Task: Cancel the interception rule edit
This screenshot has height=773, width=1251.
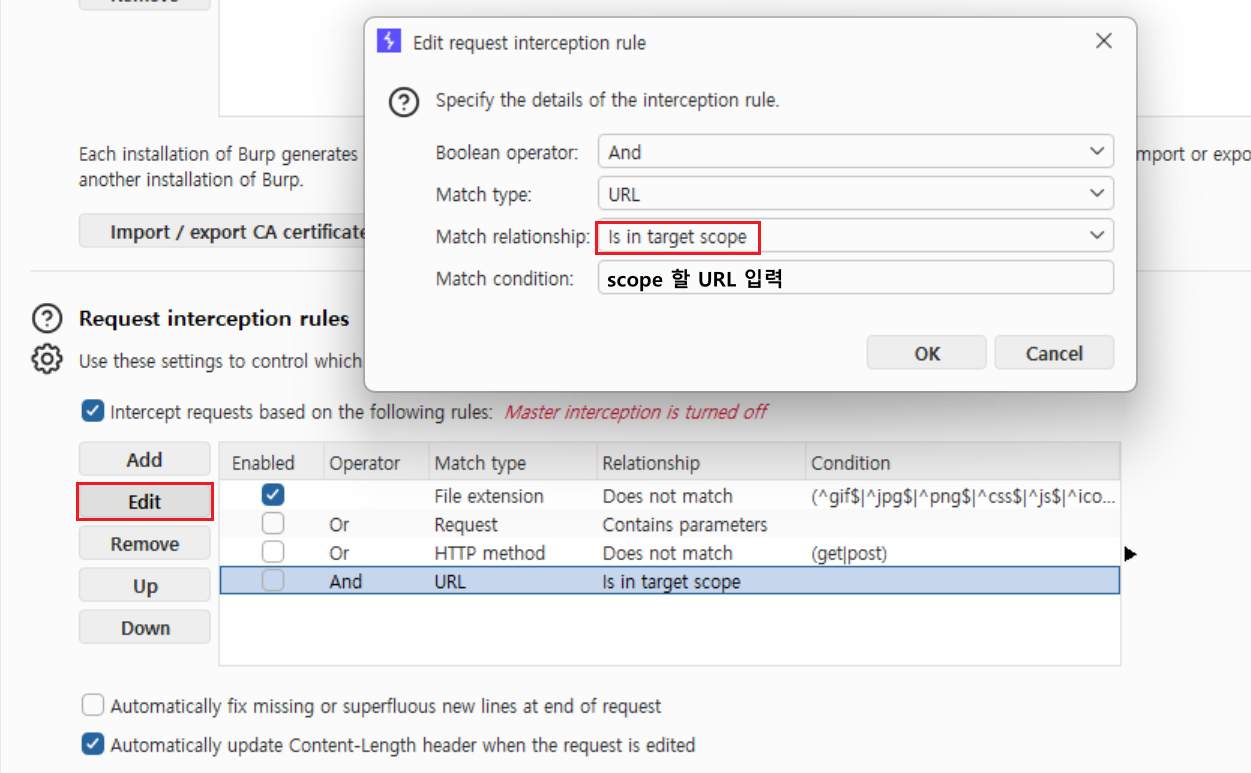Action: (x=1054, y=353)
